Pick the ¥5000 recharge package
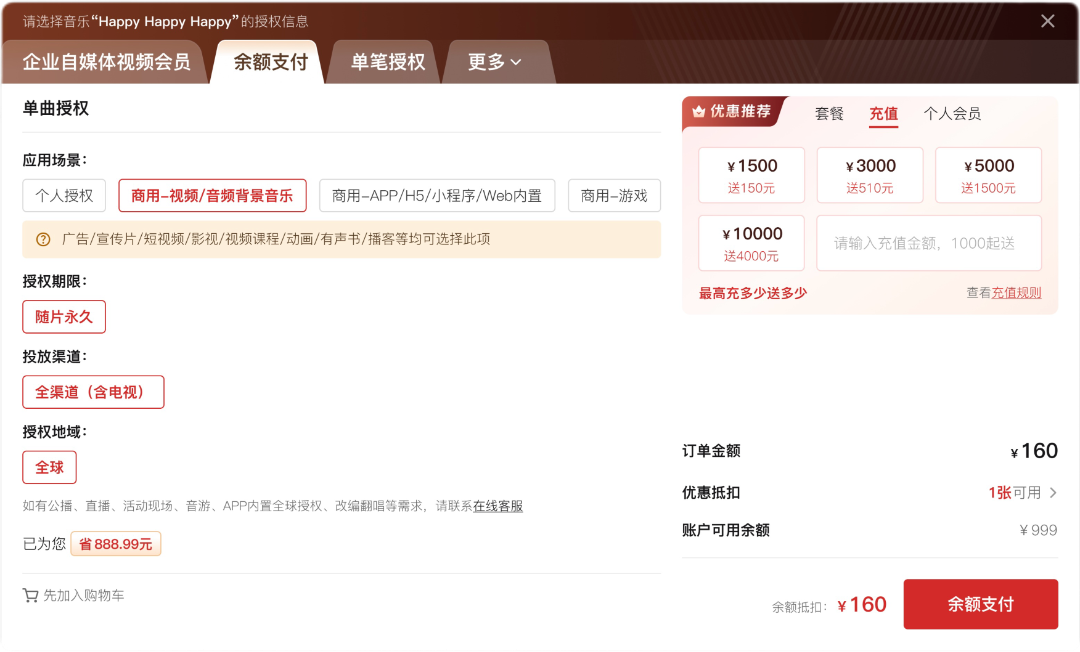The image size is (1080, 652). [988, 176]
